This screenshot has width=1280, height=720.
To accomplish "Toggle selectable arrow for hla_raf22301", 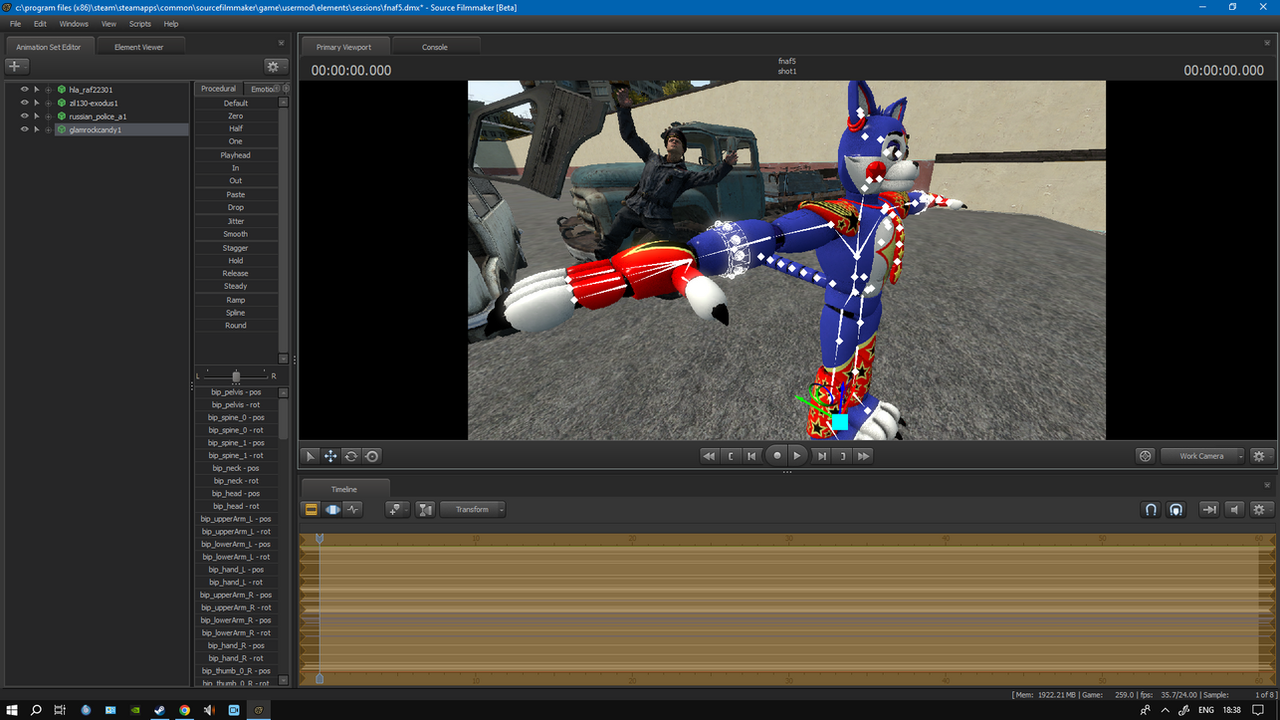I will point(37,89).
